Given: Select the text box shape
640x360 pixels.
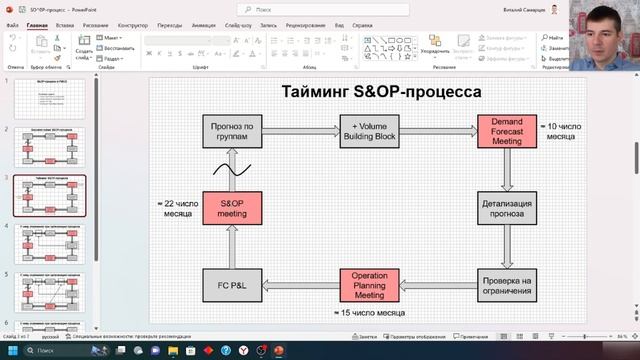Looking at the screenshot, I should pyautogui.click(x=367, y=40).
